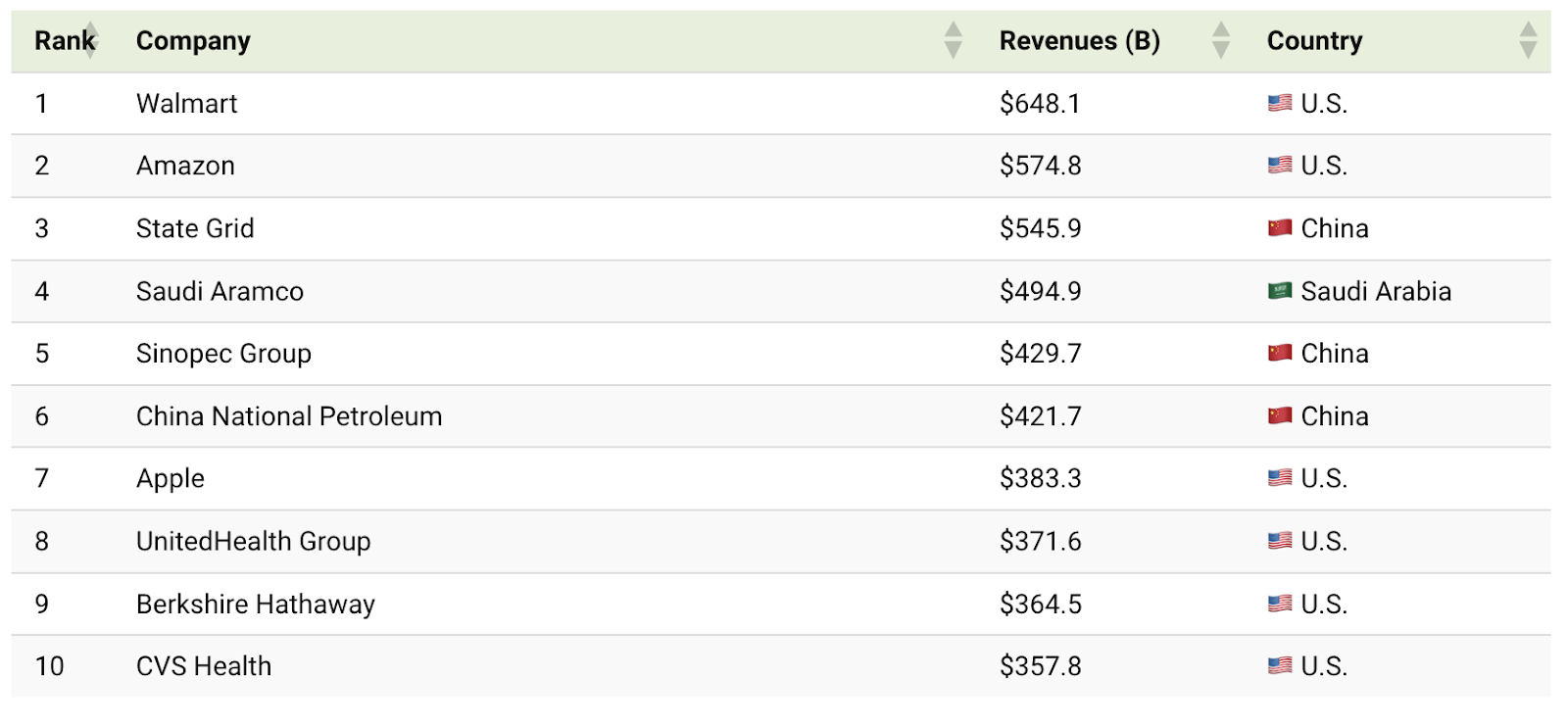Click the China flag in State Grid row
The image size is (1568, 727).
pyautogui.click(x=1280, y=228)
